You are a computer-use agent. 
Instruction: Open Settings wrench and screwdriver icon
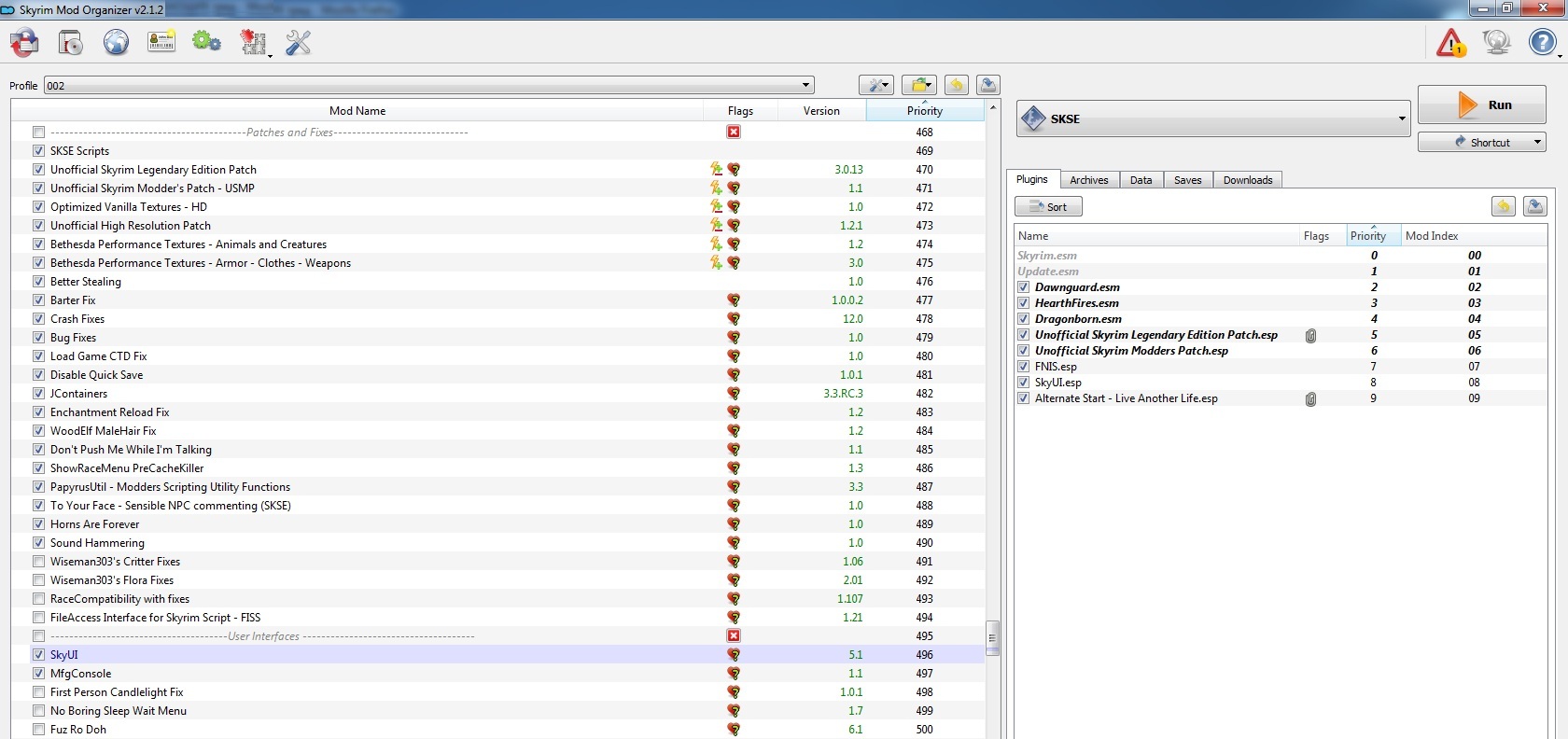[x=299, y=43]
